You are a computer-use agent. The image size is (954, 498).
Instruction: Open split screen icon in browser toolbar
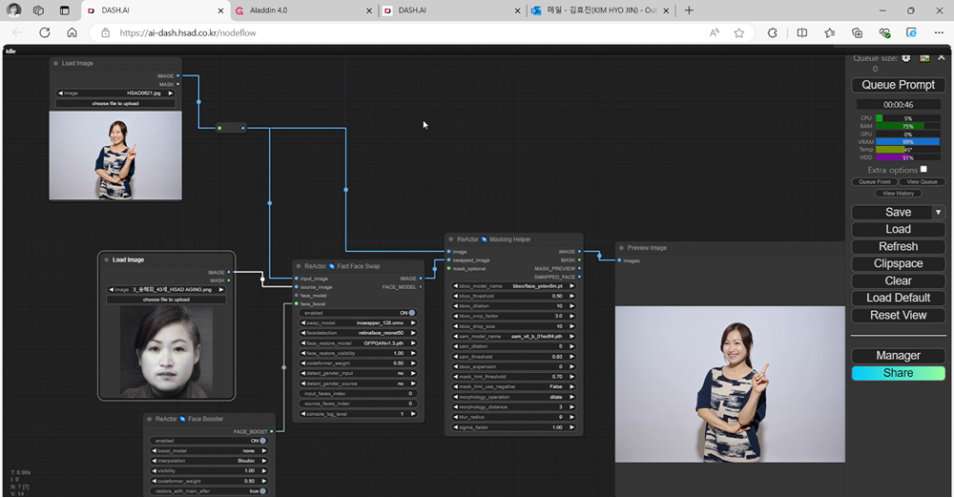pos(802,33)
